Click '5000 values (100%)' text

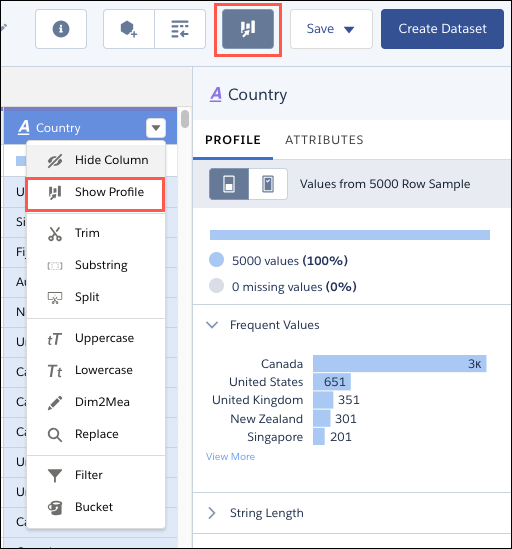point(290,261)
